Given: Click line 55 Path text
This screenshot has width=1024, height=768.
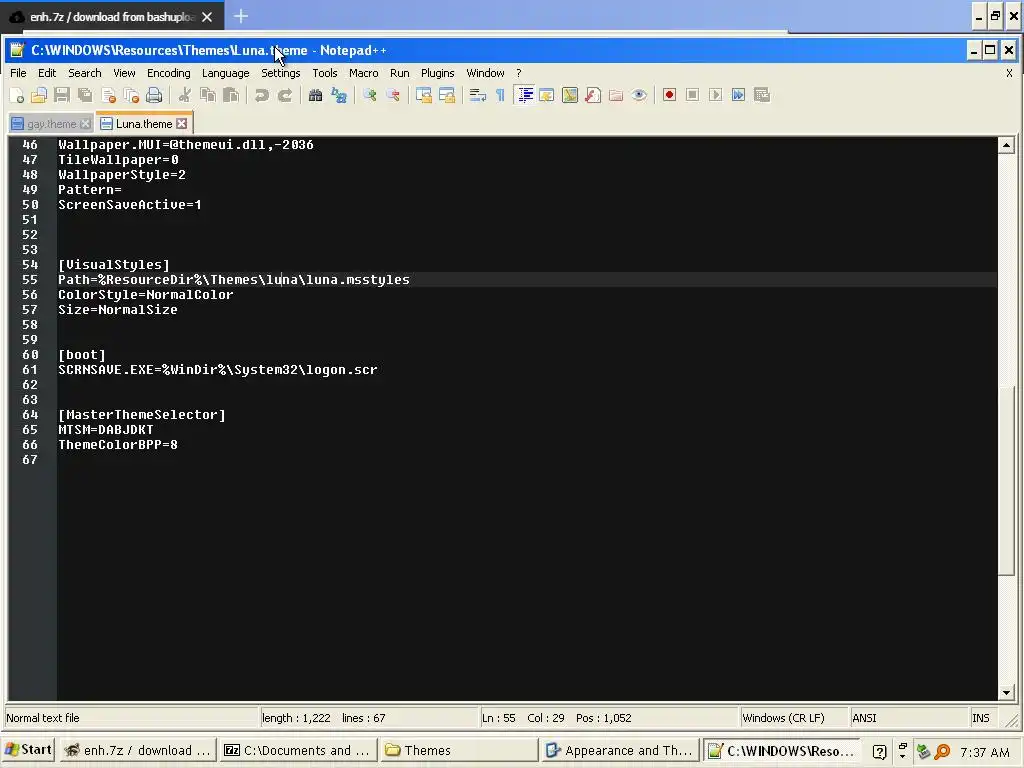Looking at the screenshot, I should (234, 280).
